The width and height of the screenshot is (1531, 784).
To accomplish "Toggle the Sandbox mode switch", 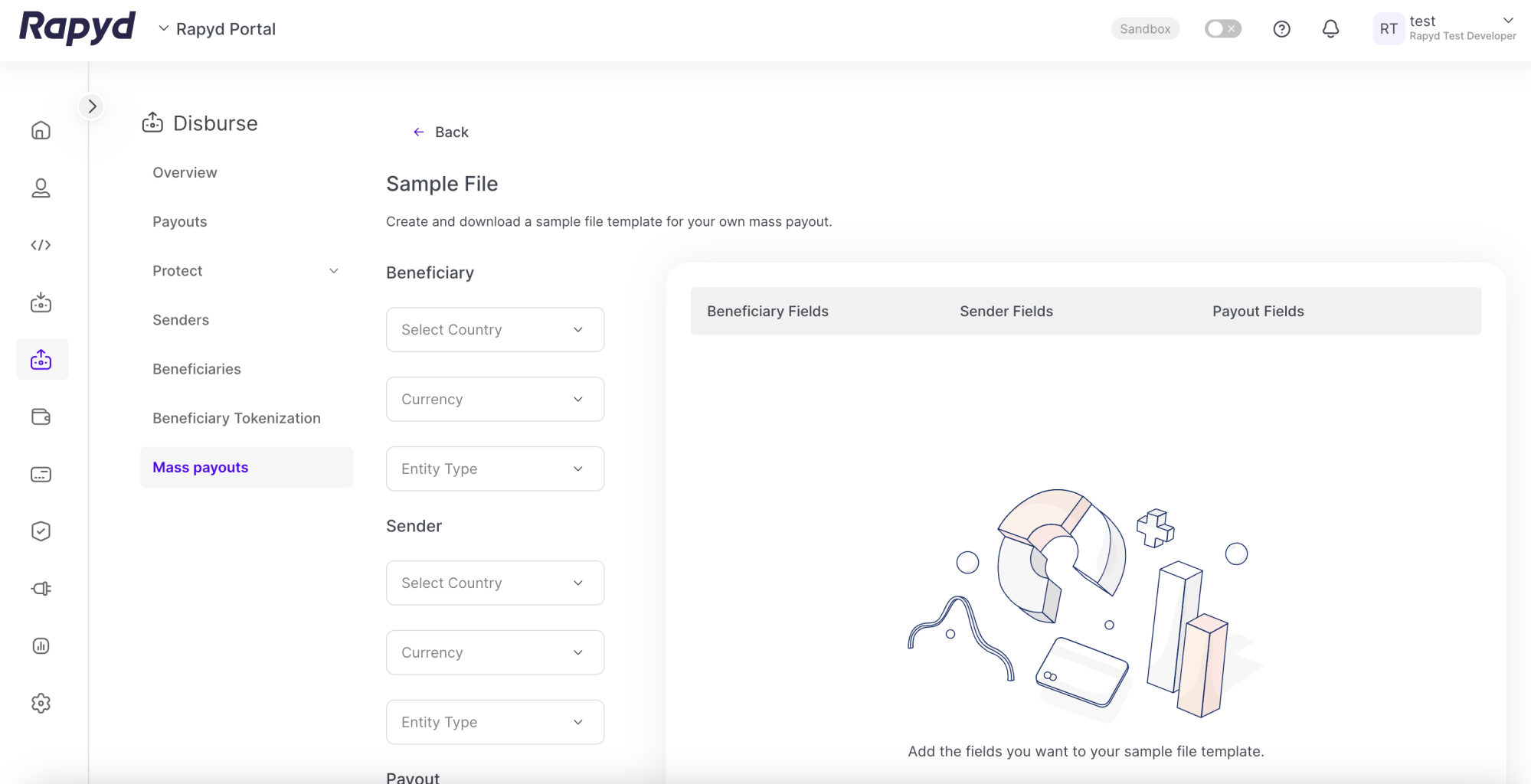I will click(x=1222, y=29).
